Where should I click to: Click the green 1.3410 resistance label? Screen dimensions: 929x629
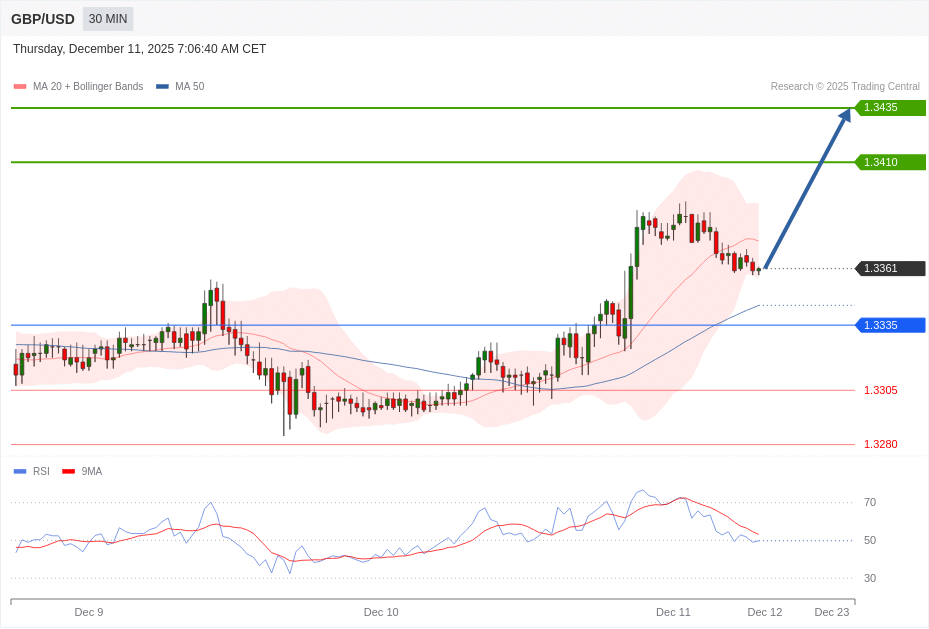[x=882, y=162]
